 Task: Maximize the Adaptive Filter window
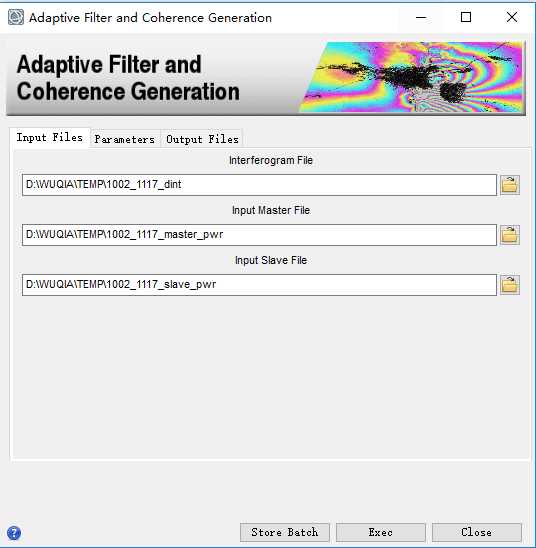[x=466, y=17]
